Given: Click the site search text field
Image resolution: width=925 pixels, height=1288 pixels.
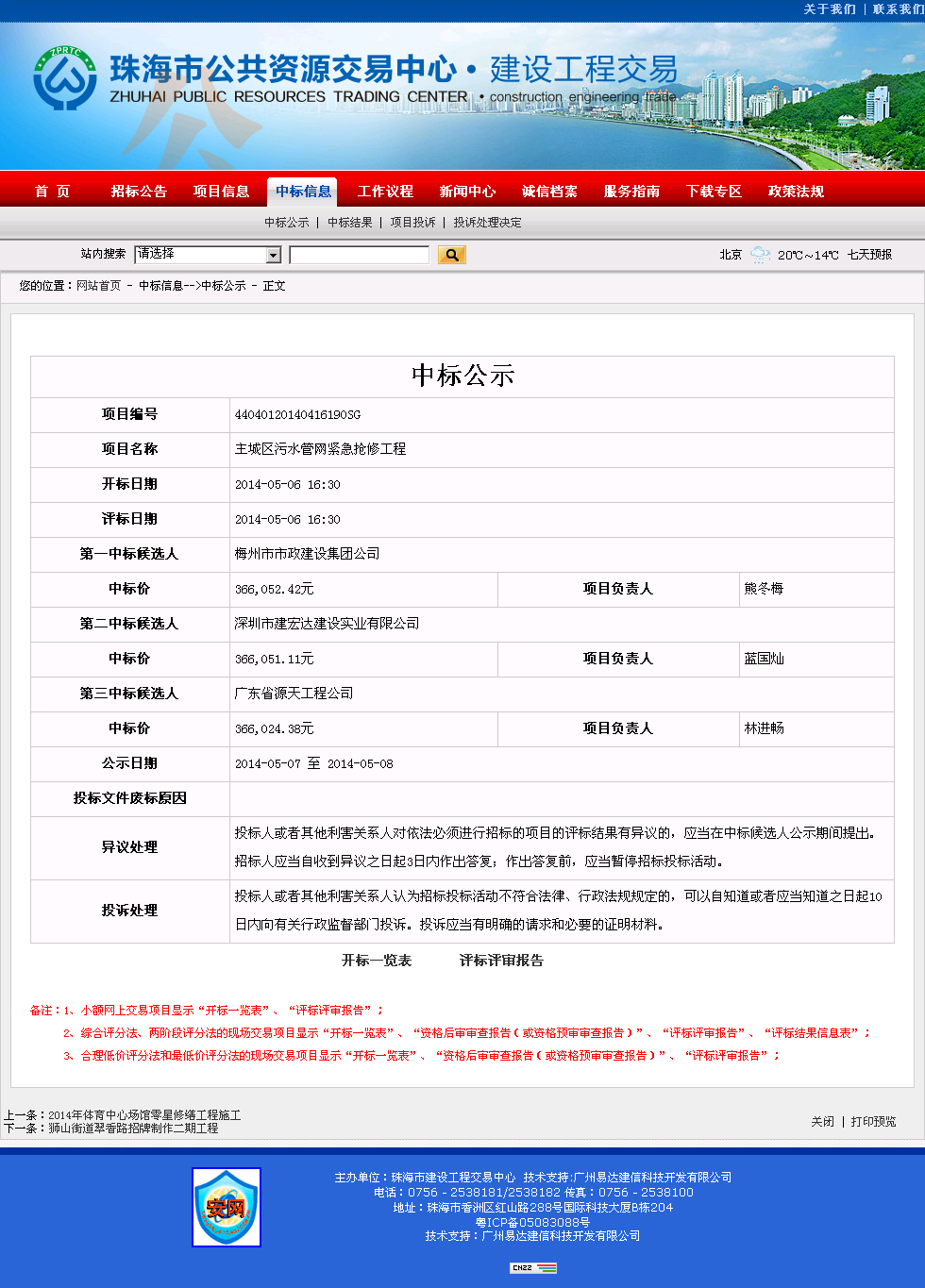Looking at the screenshot, I should pos(360,255).
